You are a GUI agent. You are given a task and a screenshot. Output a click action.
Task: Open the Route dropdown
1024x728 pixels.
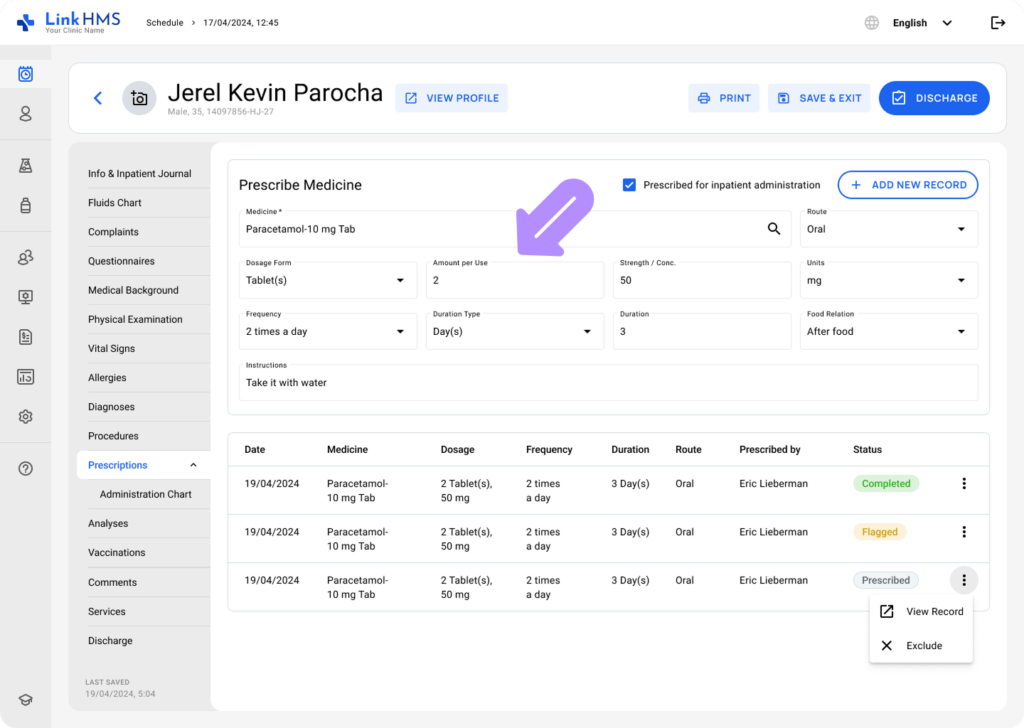(x=888, y=229)
